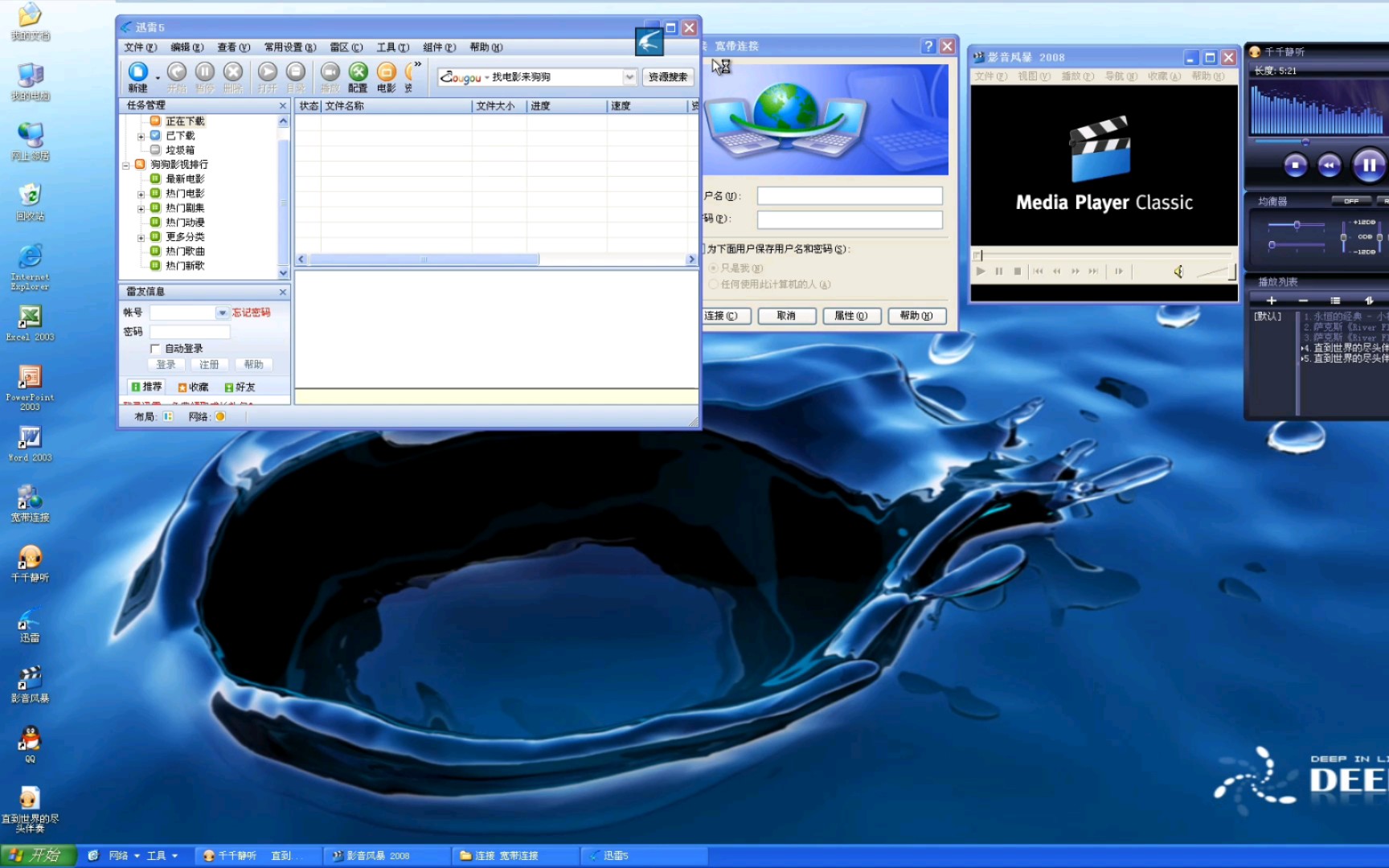This screenshot has height=868, width=1389.
Task: Select 任何使用此计算机的人 radio button
Action: click(713, 285)
